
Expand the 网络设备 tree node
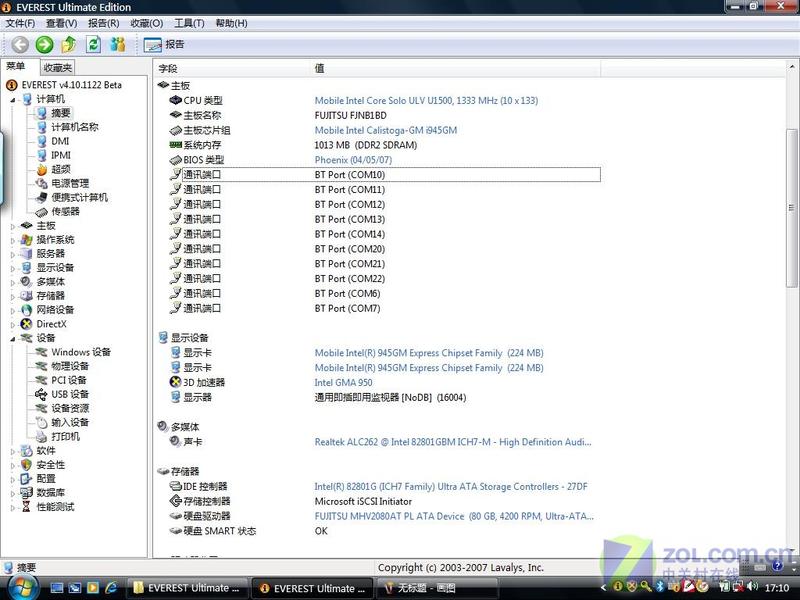[13, 310]
